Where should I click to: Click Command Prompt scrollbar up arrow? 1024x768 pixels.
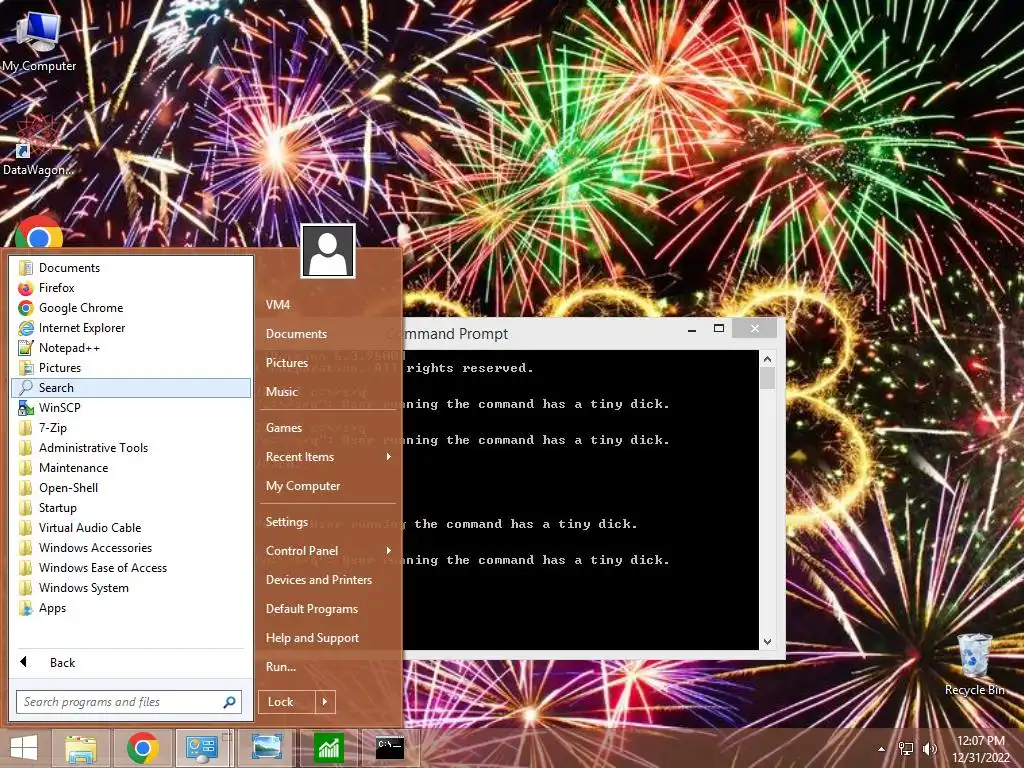[x=767, y=359]
